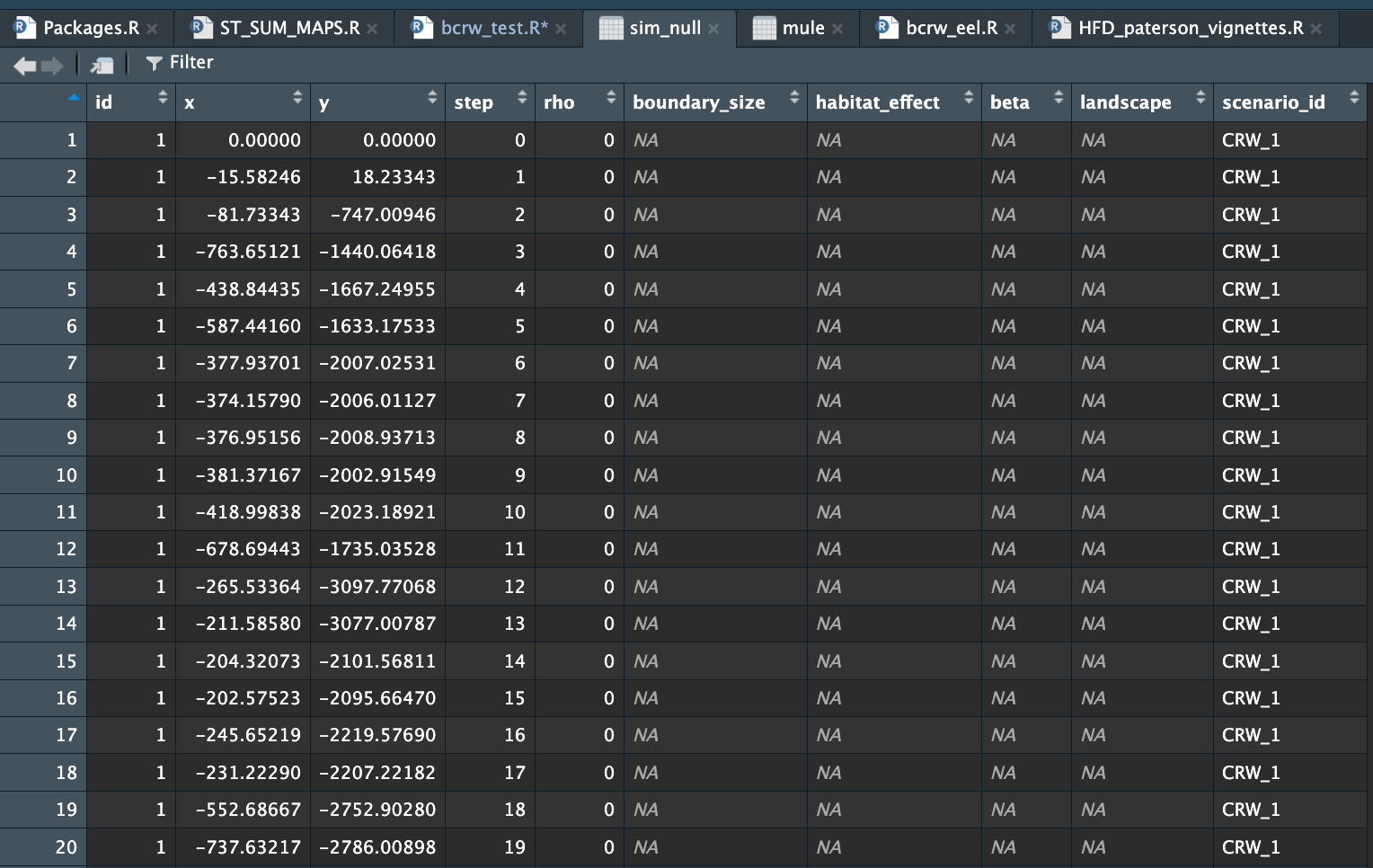Show data viewer in new window icon
Screen dimensions: 1373x868
[x=102, y=65]
